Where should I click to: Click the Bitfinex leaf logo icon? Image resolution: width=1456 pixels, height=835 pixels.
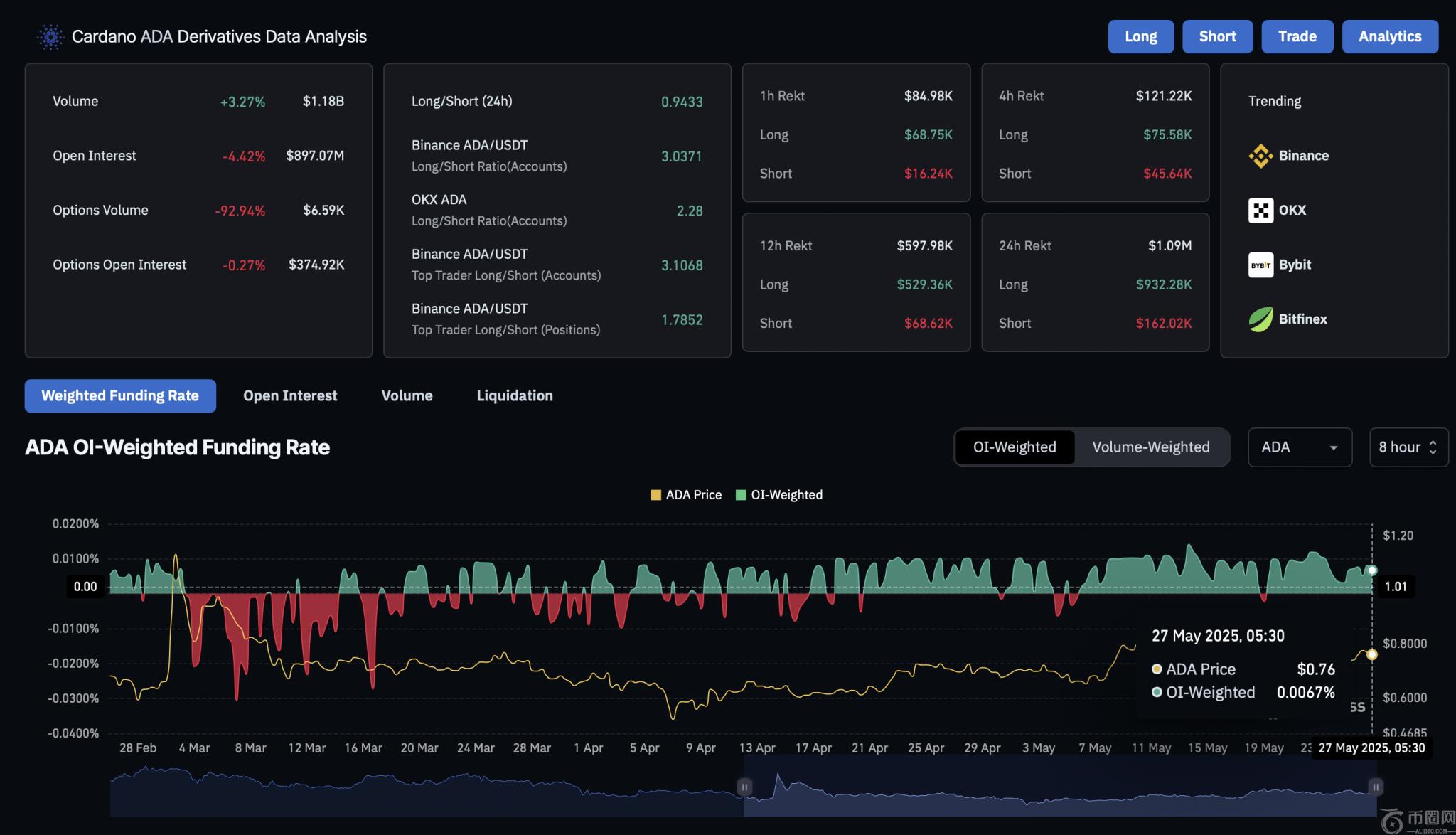(1260, 319)
